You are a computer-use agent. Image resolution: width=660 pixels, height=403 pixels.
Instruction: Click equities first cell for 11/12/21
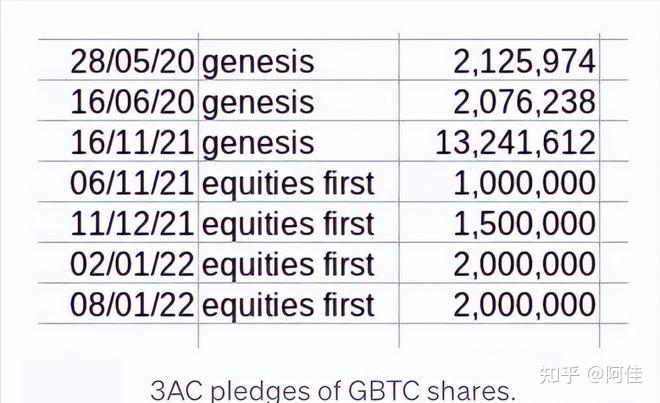pyautogui.click(x=298, y=222)
